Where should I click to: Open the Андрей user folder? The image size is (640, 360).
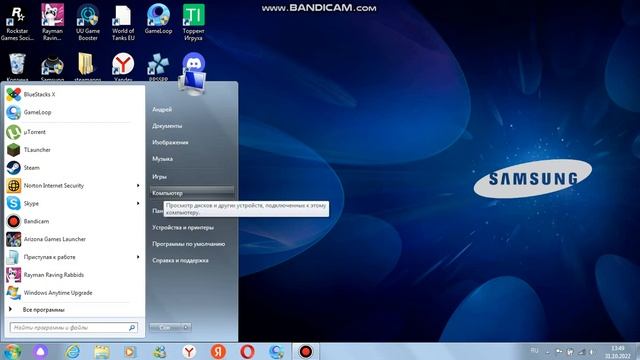tap(162, 109)
